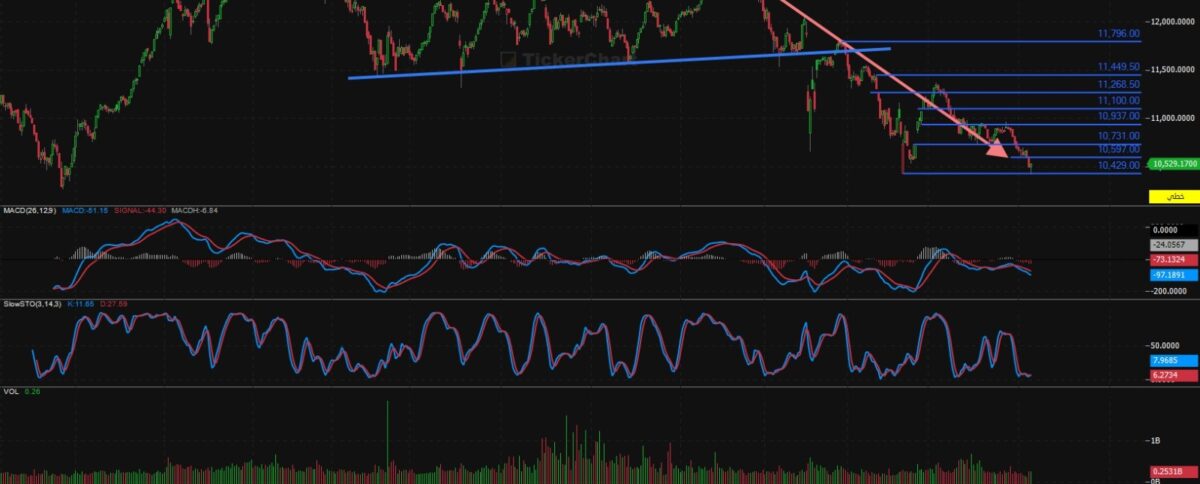This screenshot has width=1200, height=484.
Task: Click the pink downtrend arrow head
Action: (x=996, y=149)
